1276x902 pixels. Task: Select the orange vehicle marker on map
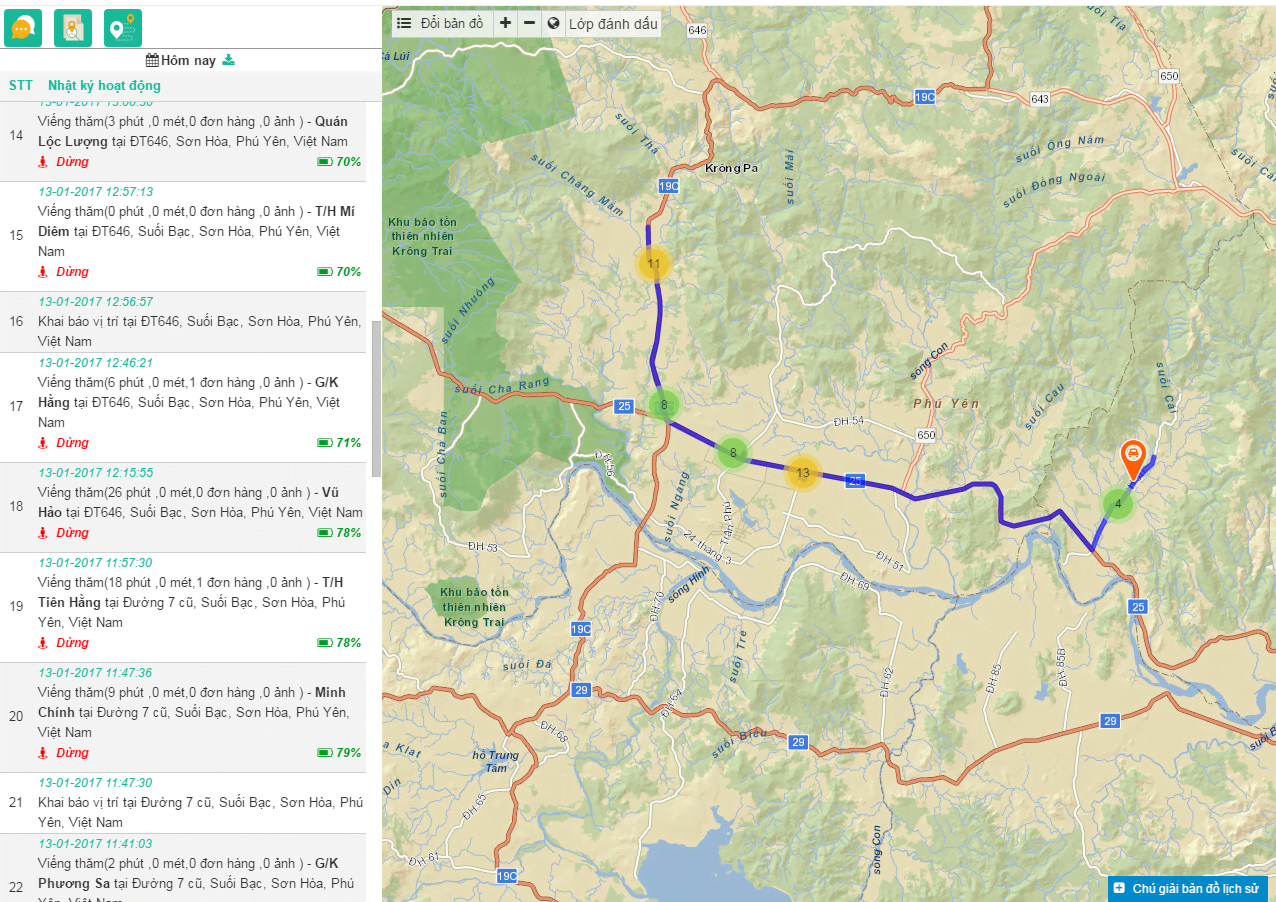point(1133,459)
